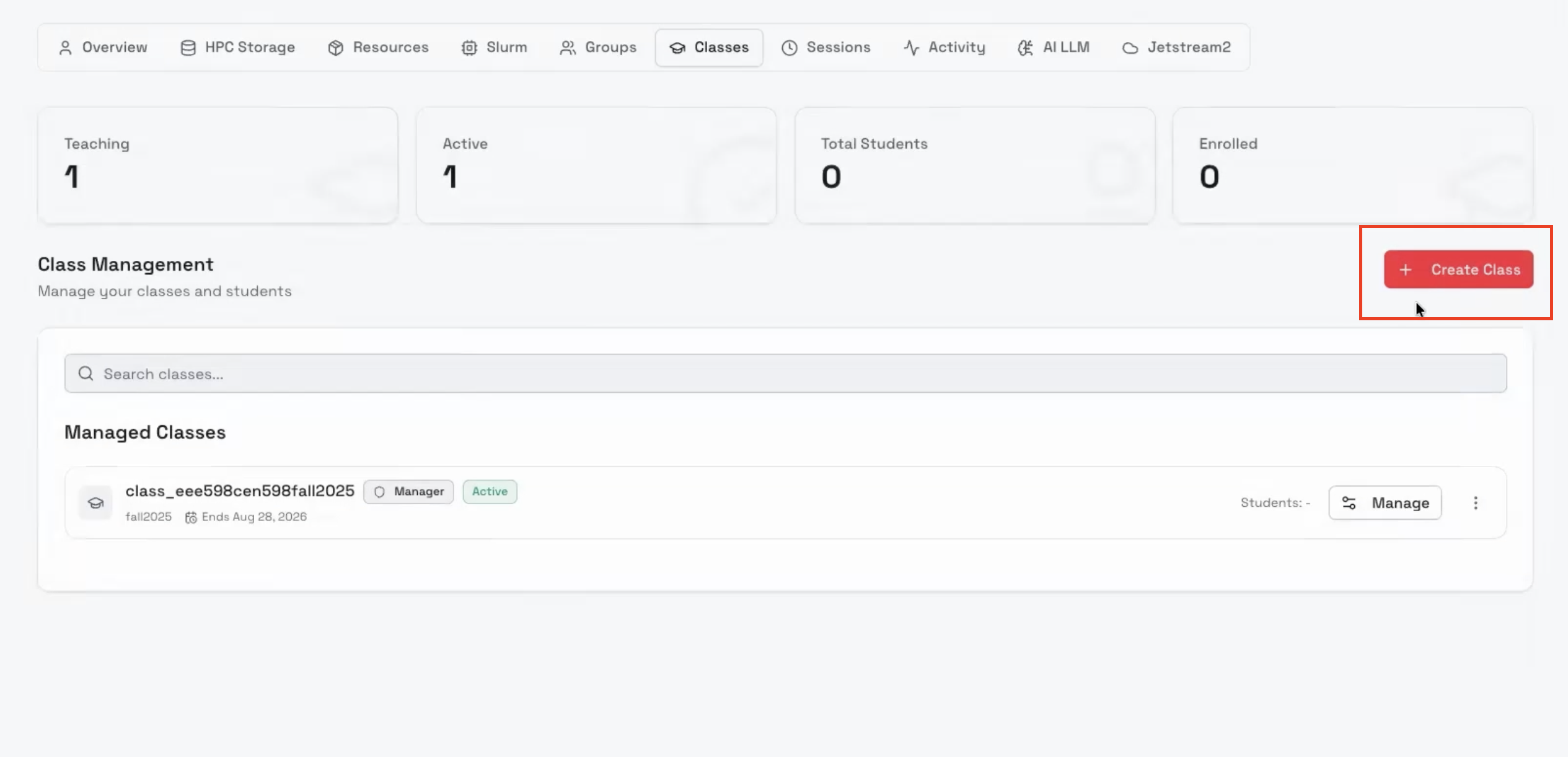Click the Manager role badge
The width and height of the screenshot is (1568, 757).
tap(408, 492)
